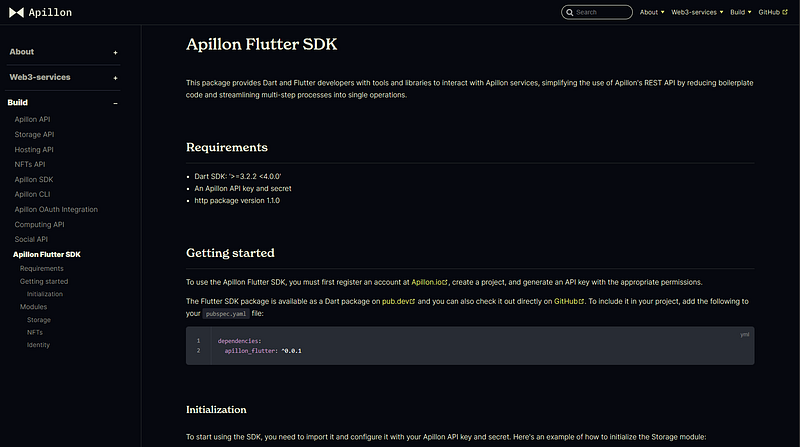Jump to Initialization in sidebar outline
The image size is (800, 447).
tap(45, 294)
